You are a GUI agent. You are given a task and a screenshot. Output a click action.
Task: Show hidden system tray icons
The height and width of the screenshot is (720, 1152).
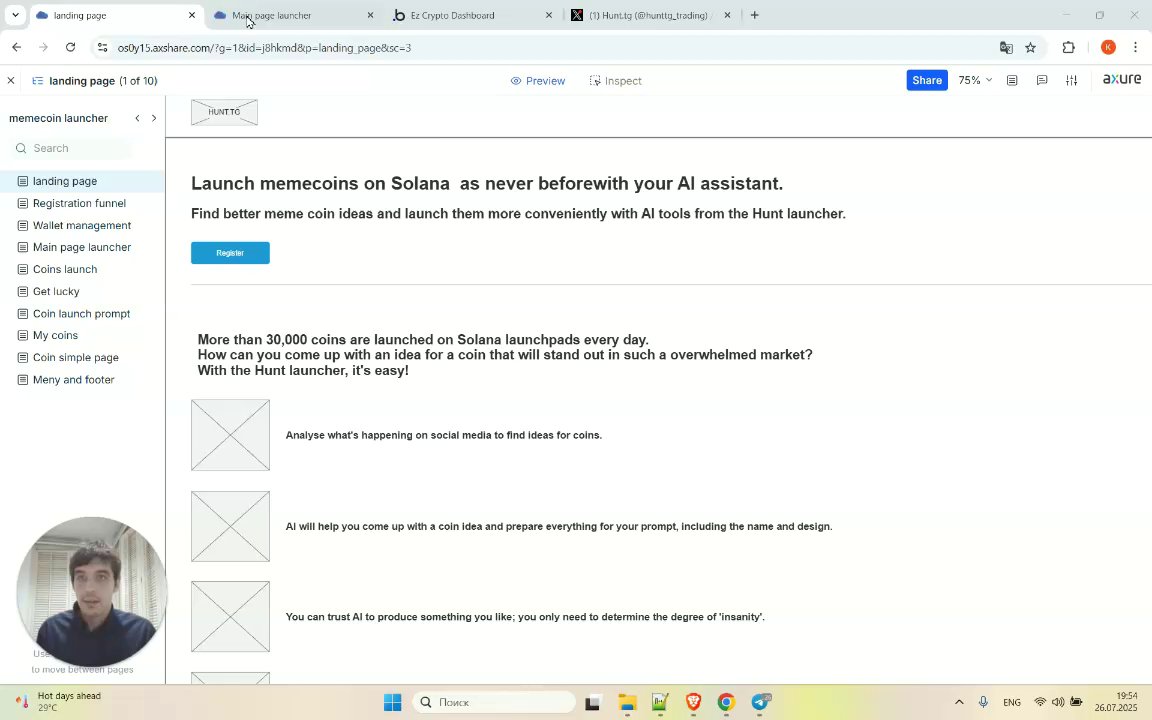click(x=959, y=702)
